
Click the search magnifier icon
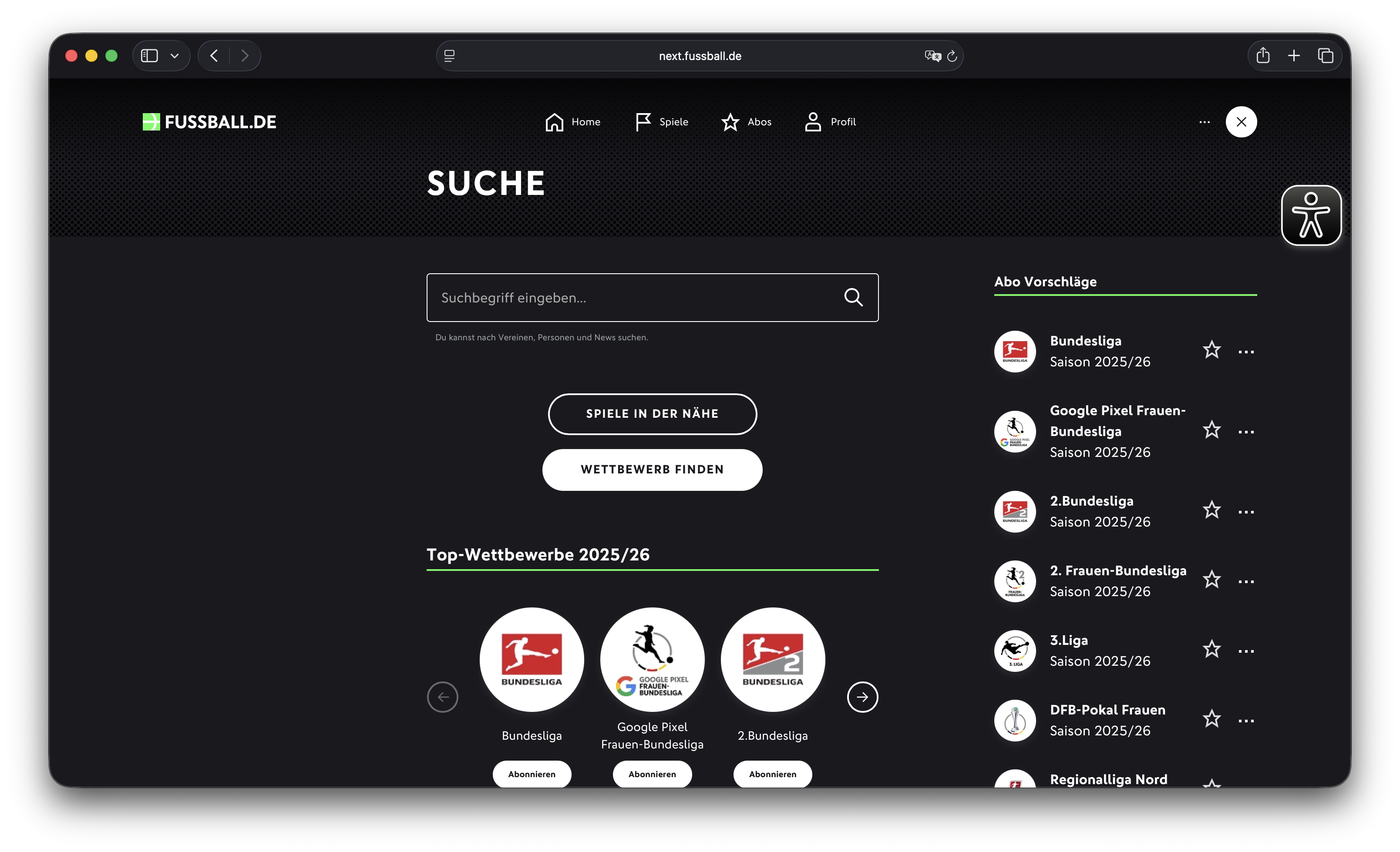click(853, 297)
